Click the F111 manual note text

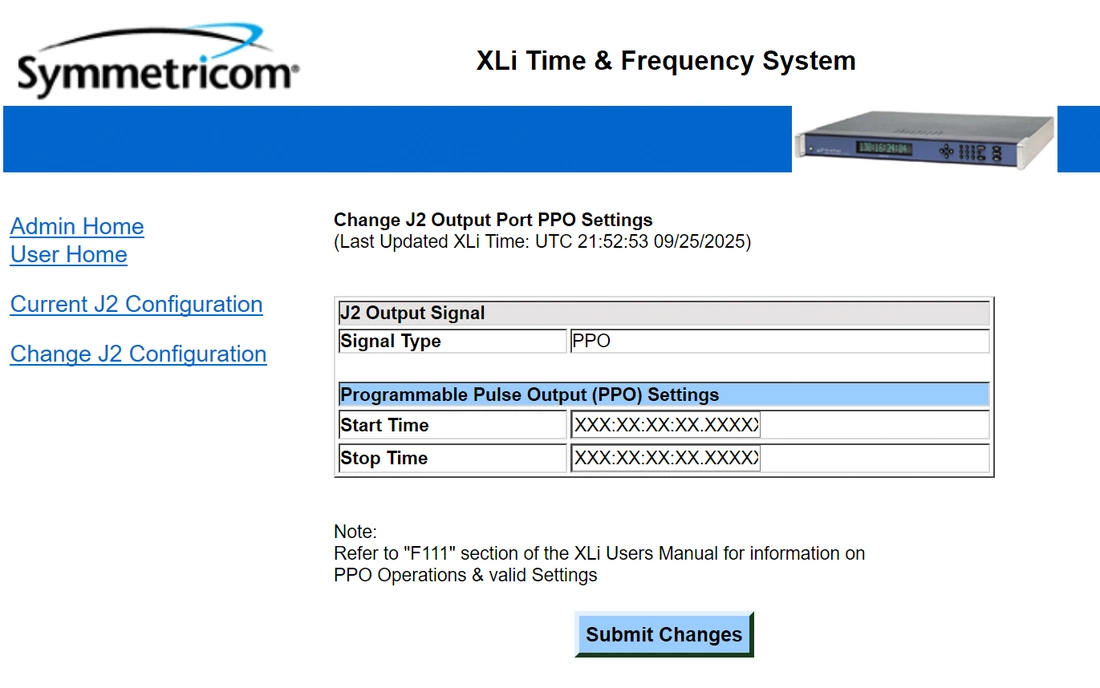[x=599, y=554]
